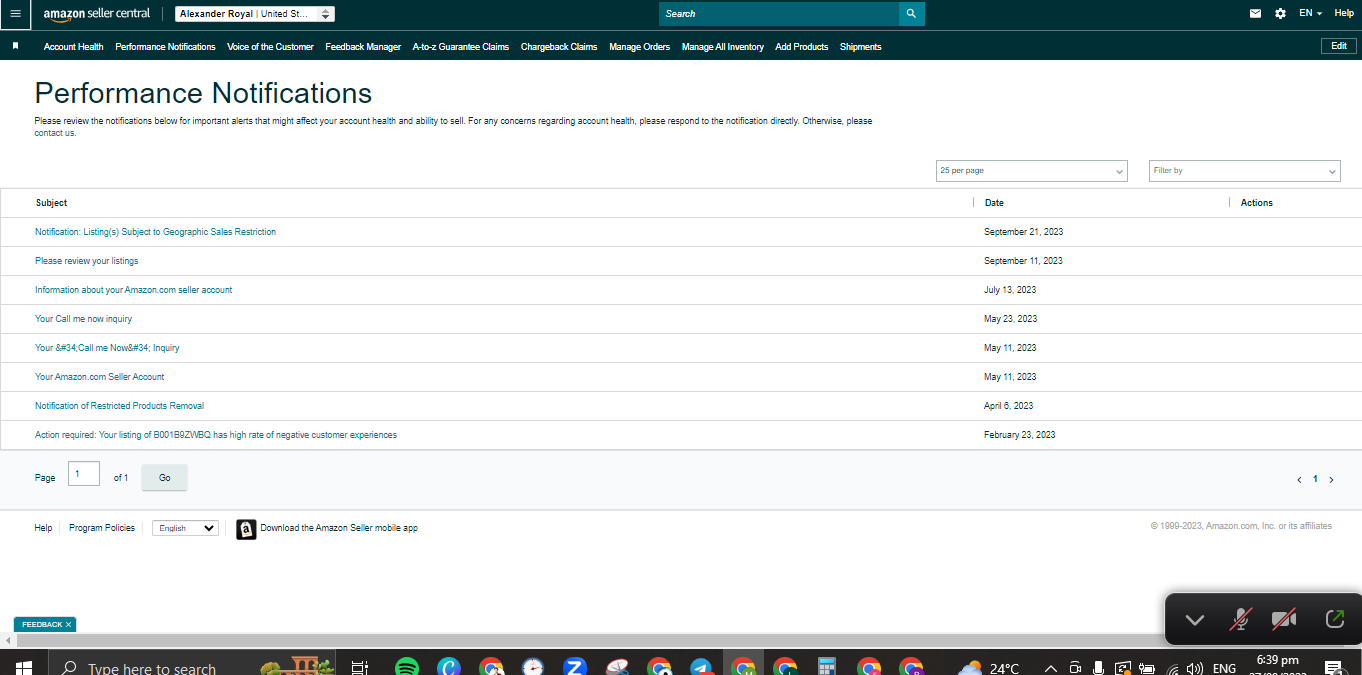Open Information about your Amazon.com seller account
This screenshot has height=675, width=1362.
coord(134,290)
